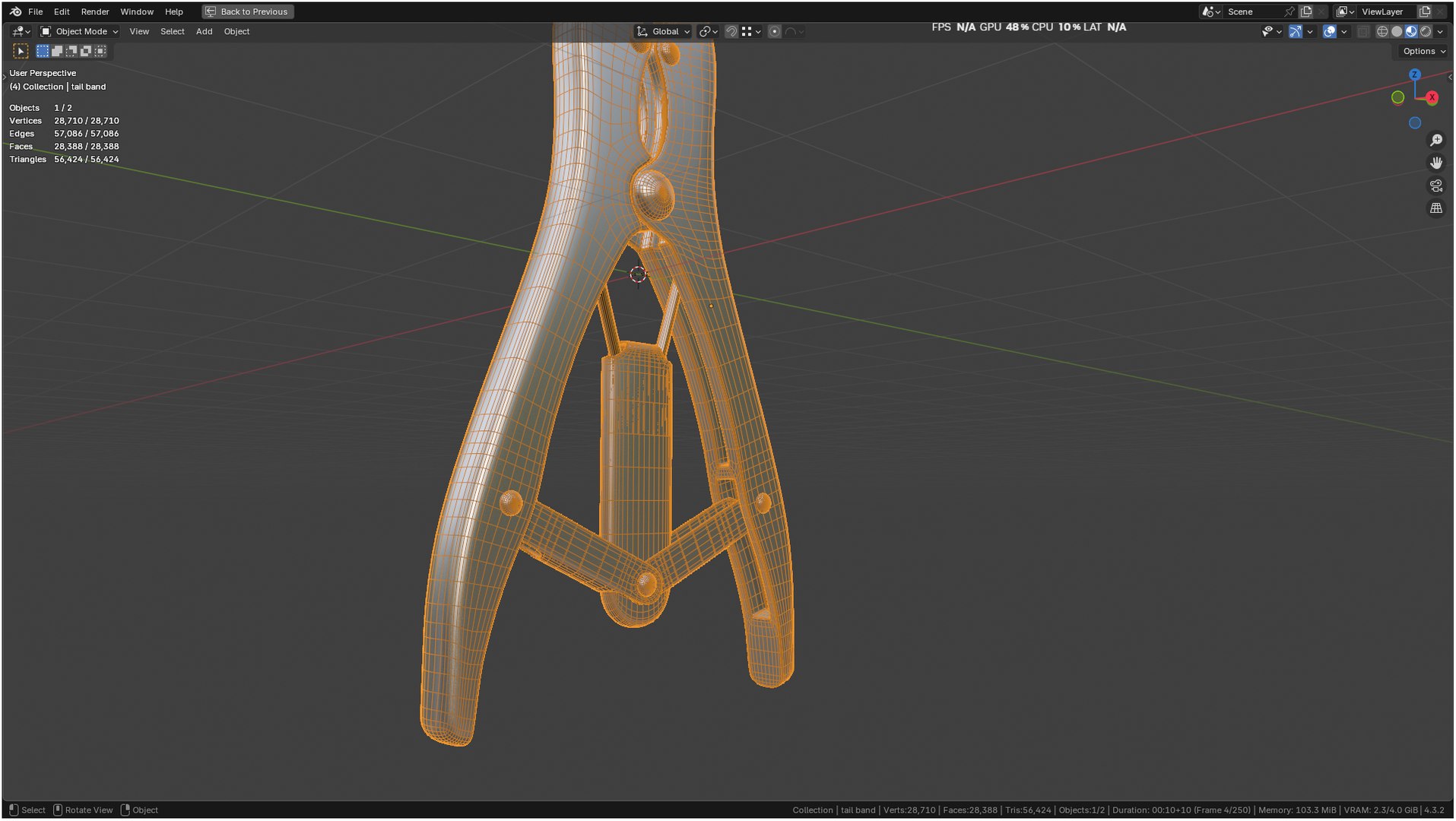Click the red X axis gizmo
The width and height of the screenshot is (1456, 821).
coord(1432,97)
